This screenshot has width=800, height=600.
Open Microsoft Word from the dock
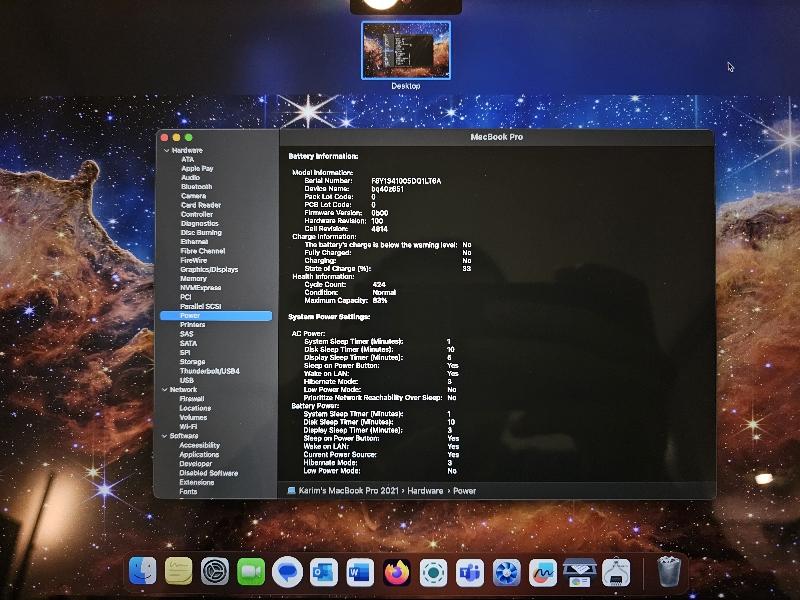pos(360,572)
